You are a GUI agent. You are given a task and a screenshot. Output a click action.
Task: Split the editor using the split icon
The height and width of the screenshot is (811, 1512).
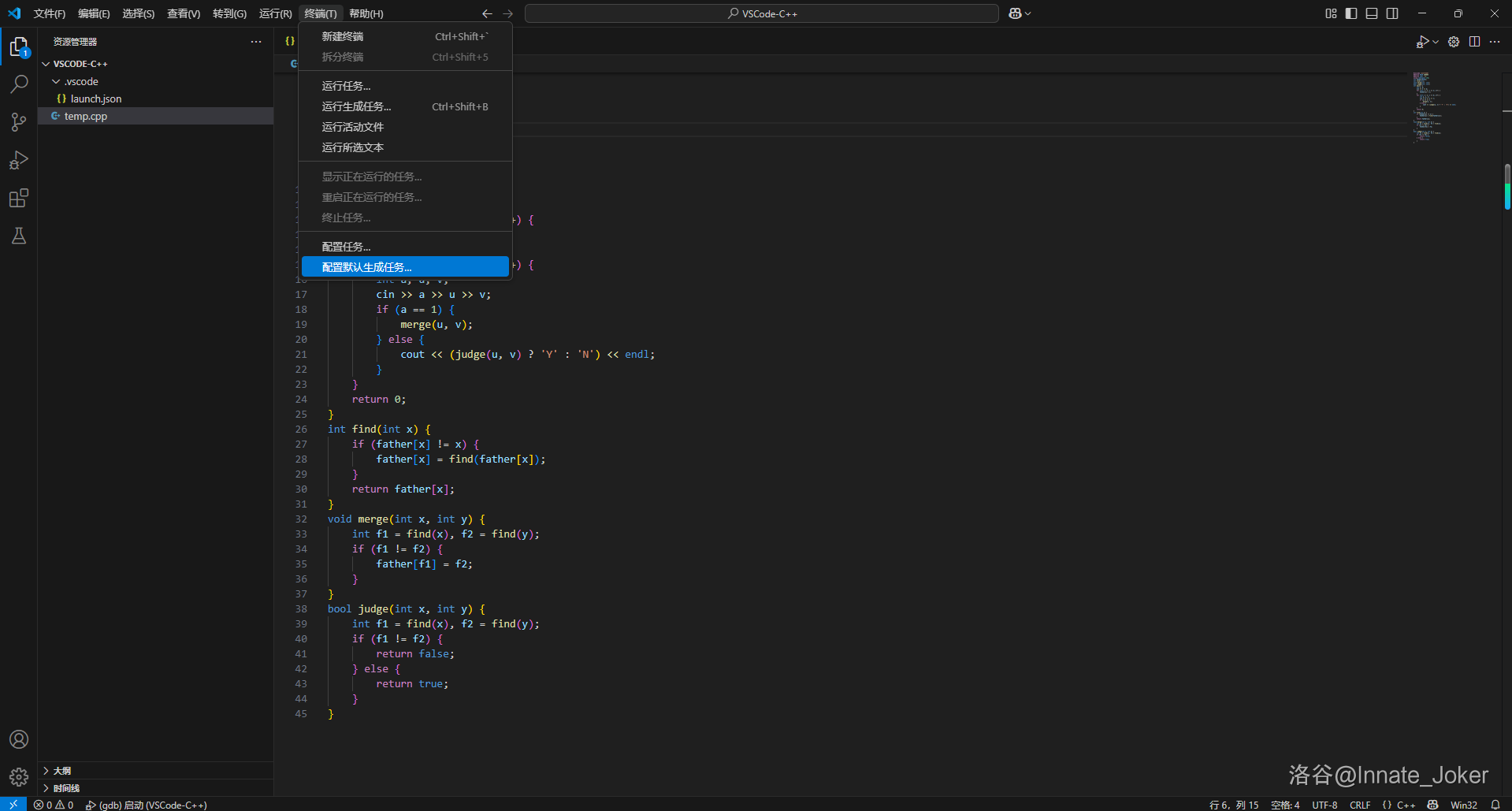pos(1474,42)
